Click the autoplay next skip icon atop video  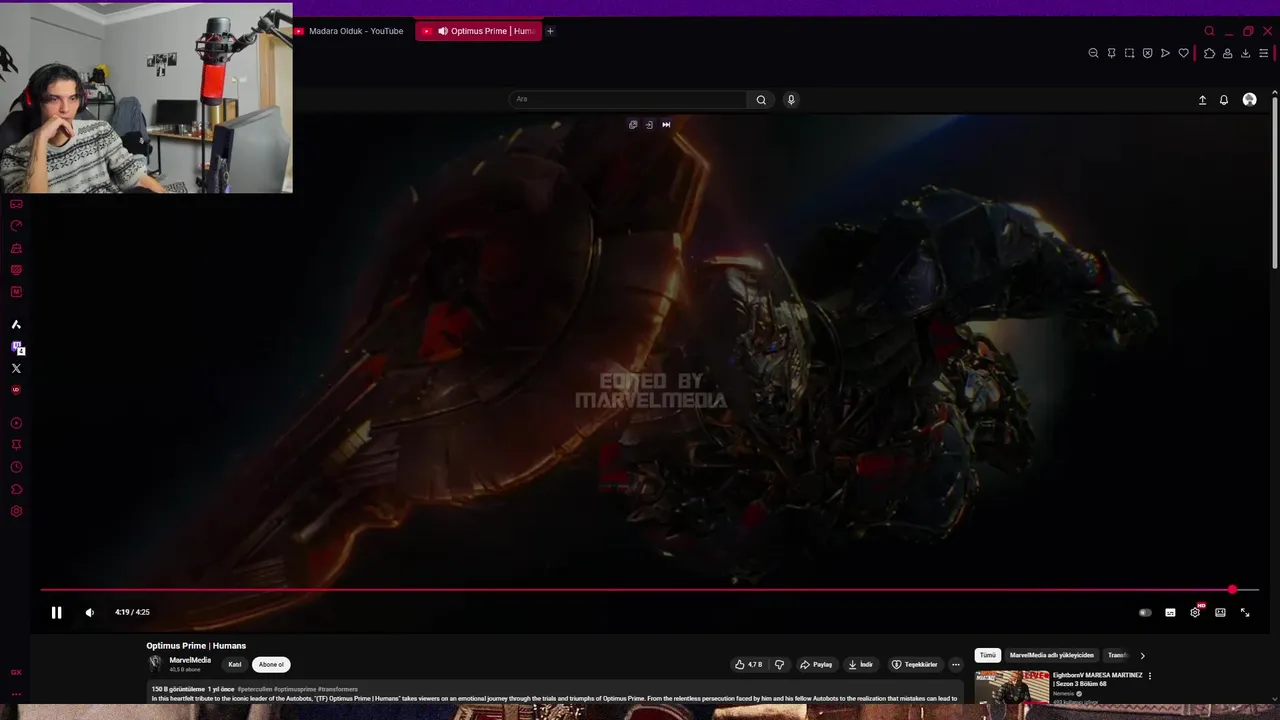click(666, 125)
